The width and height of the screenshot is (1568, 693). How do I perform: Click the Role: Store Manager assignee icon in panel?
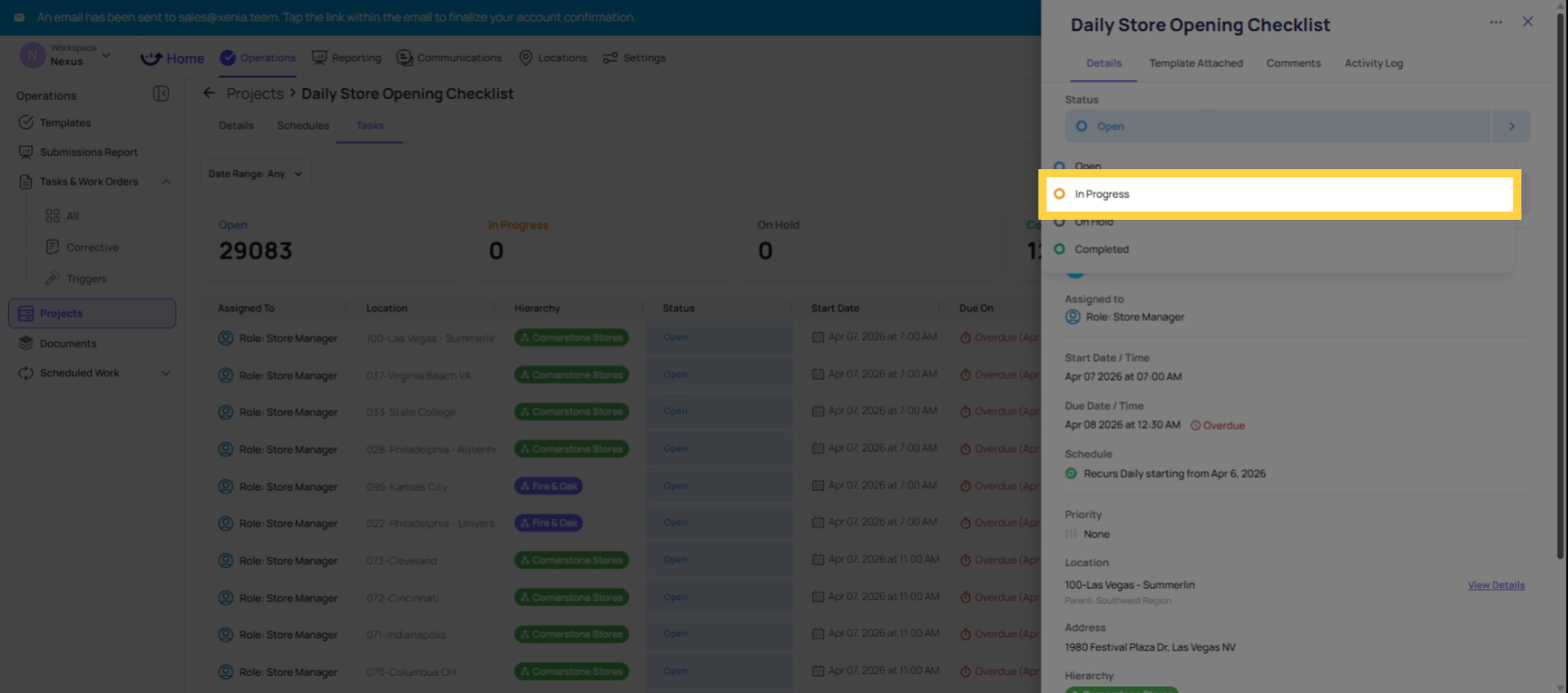pyautogui.click(x=1072, y=317)
